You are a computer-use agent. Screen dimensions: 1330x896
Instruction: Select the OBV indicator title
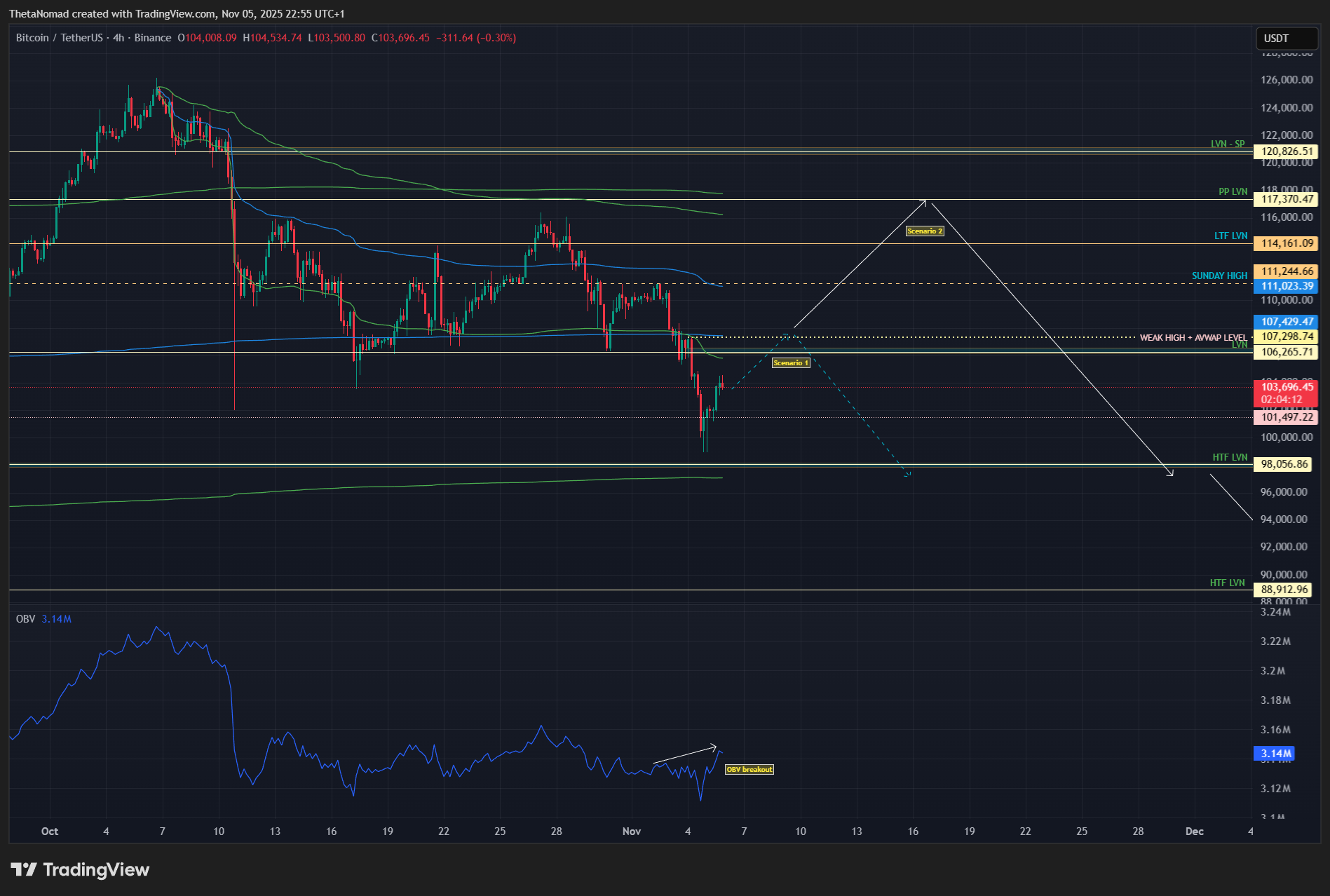coord(25,619)
